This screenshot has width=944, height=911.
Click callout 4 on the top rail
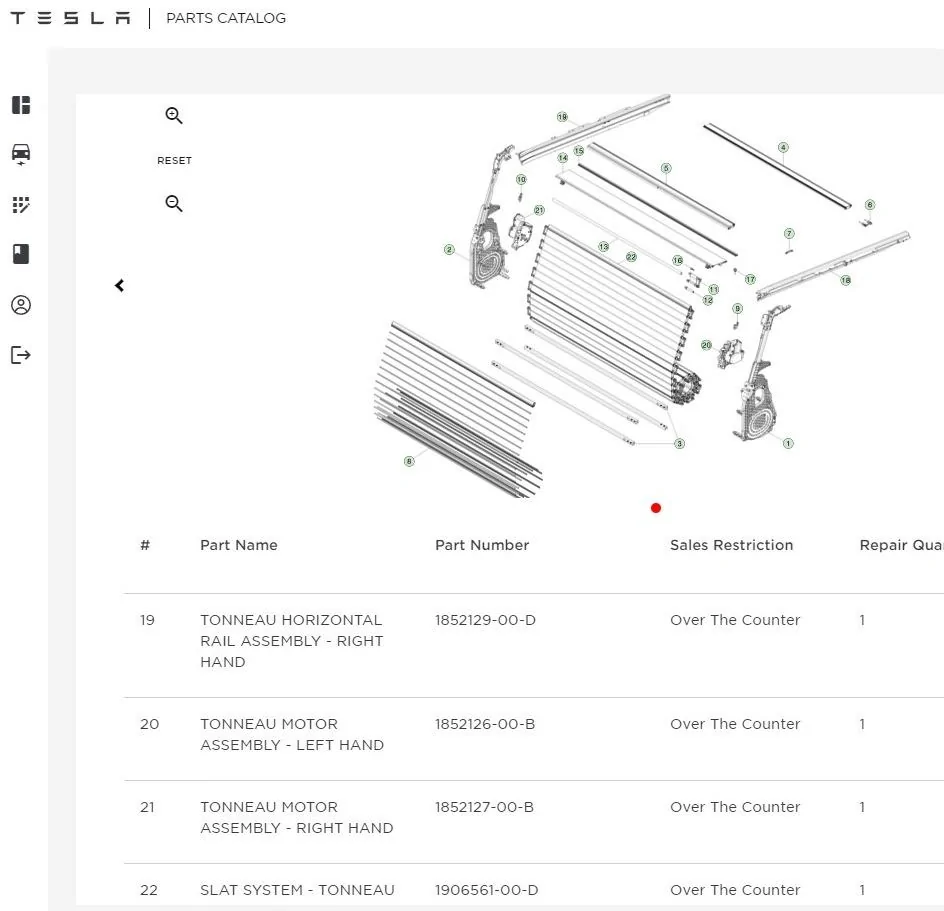[x=783, y=147]
